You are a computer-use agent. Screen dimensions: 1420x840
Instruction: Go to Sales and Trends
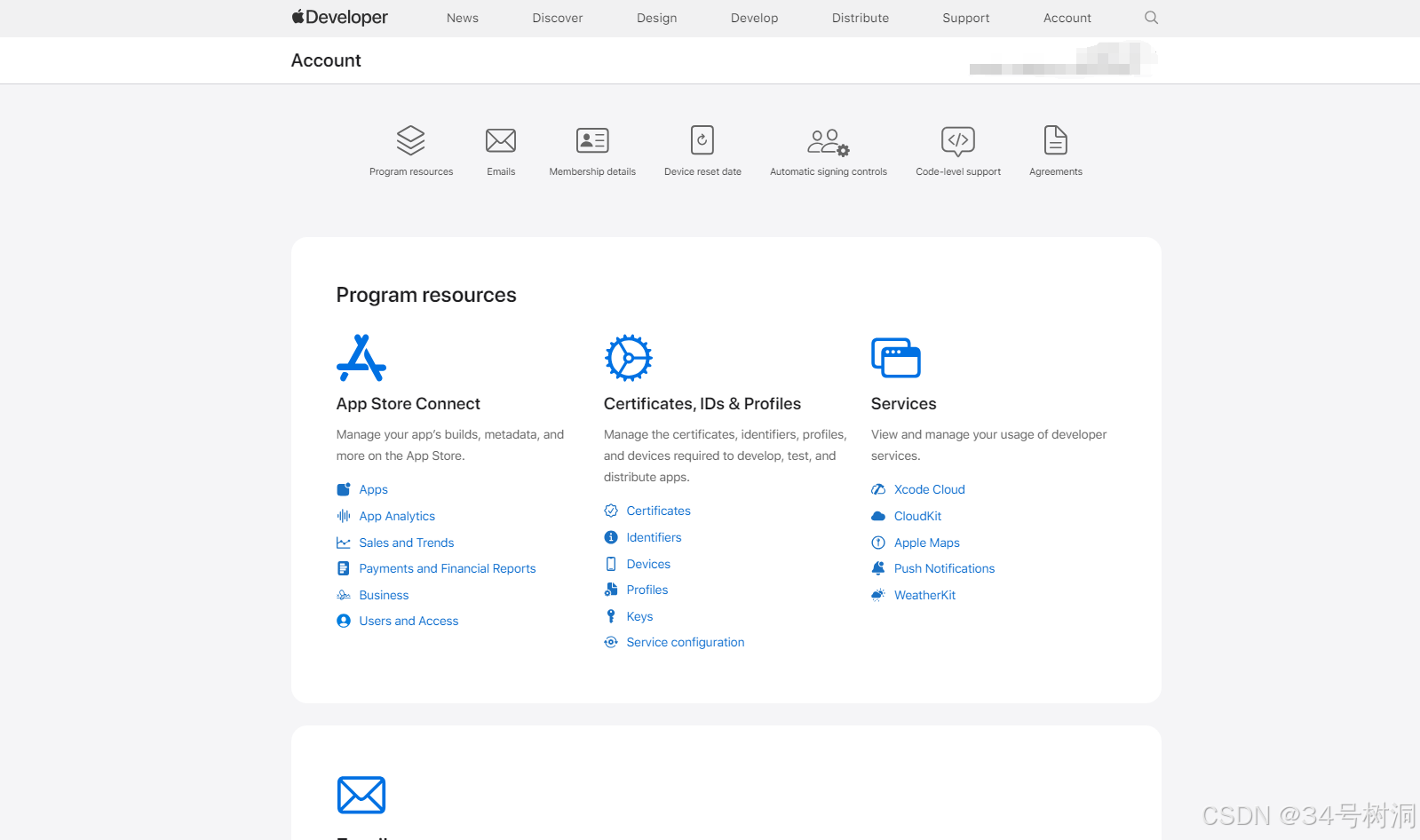pos(407,543)
